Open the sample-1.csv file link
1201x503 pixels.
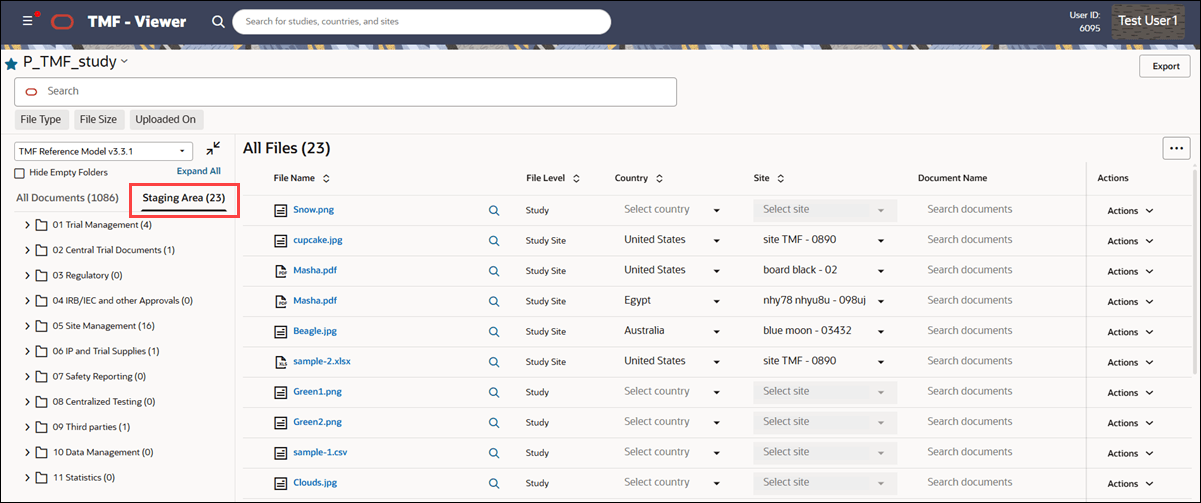point(318,453)
